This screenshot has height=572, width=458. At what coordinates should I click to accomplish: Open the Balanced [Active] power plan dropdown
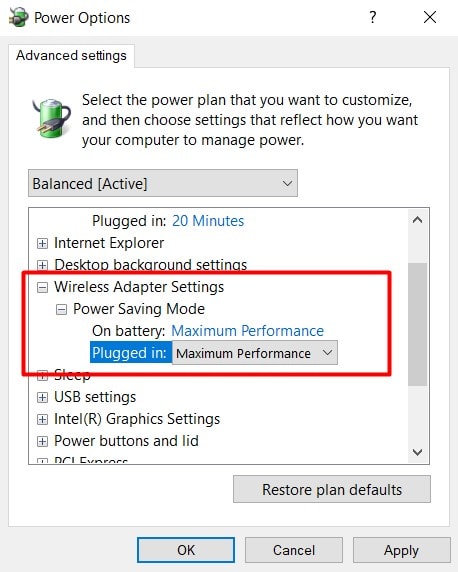click(x=163, y=183)
